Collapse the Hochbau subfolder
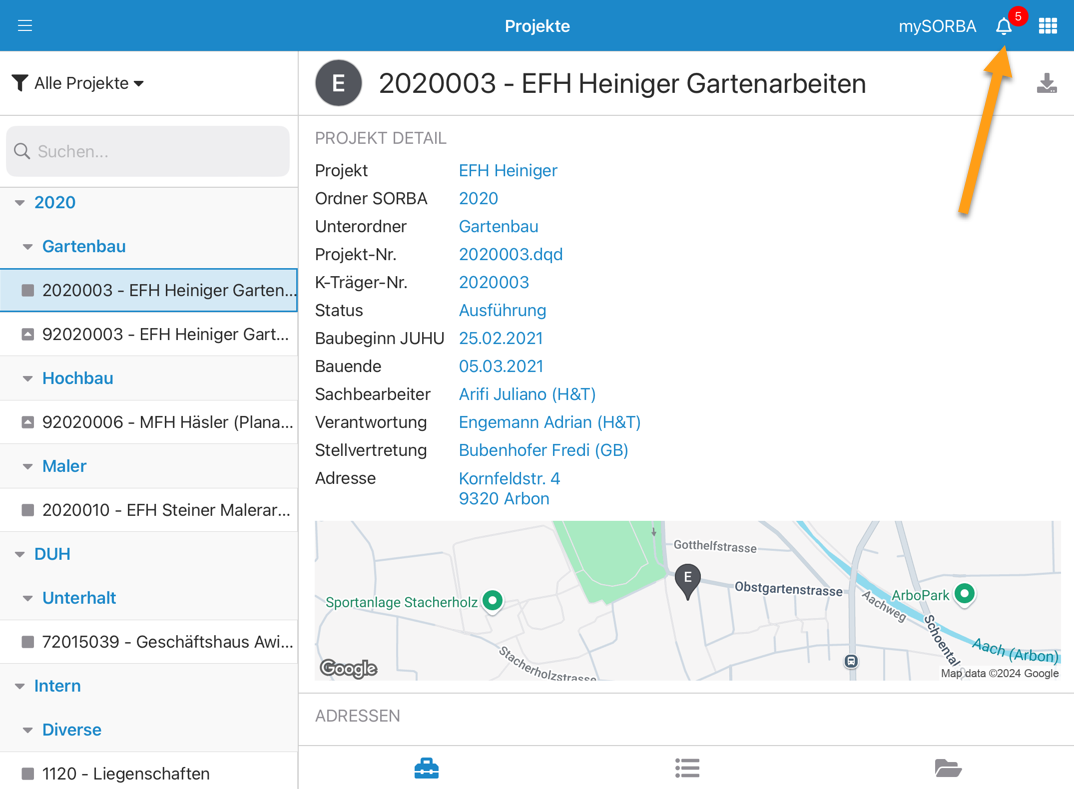Viewport: 1074px width, 789px height. (x=28, y=379)
